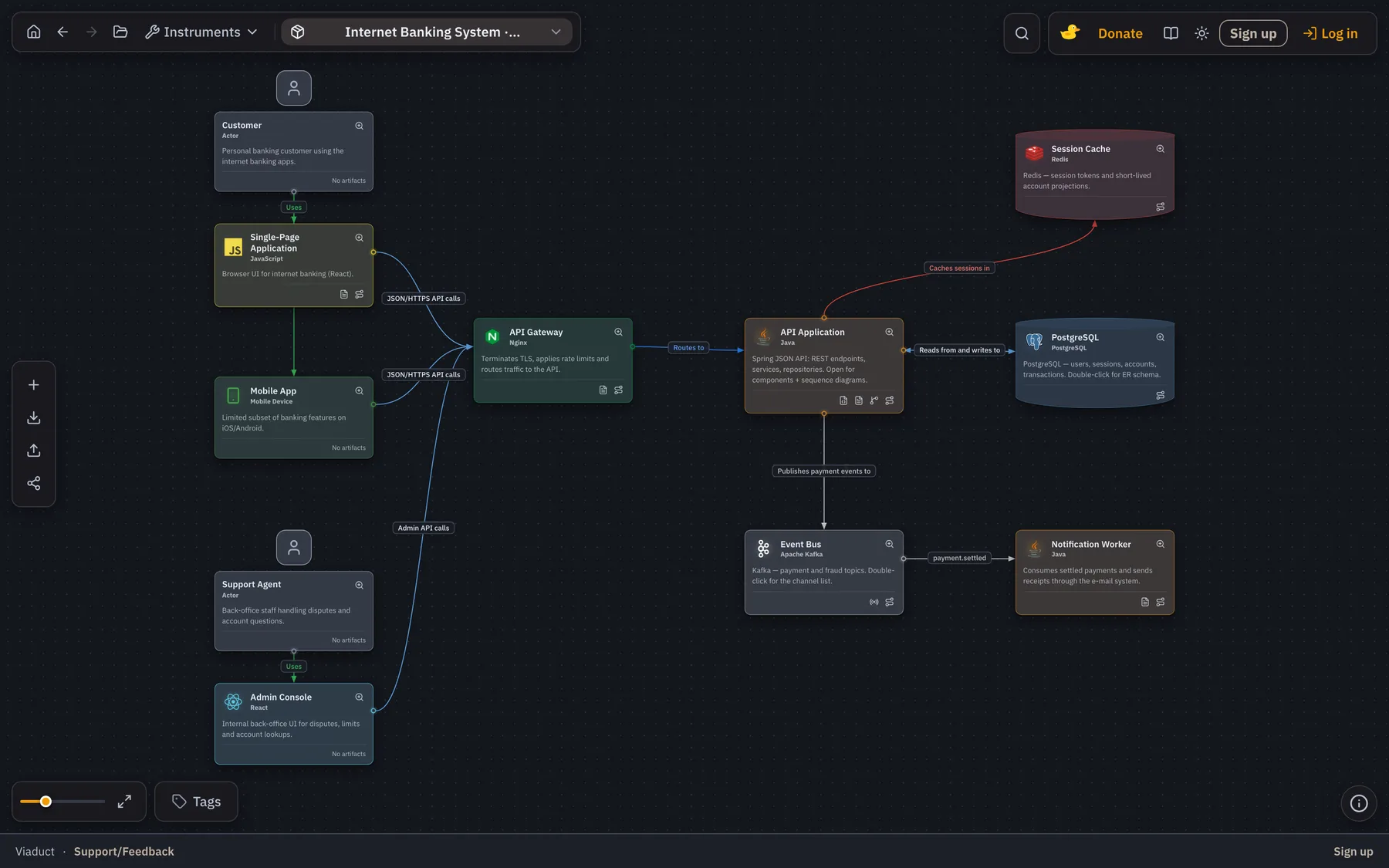Open the info icon in bottom corner
Screen dimensions: 1389x868
(1359, 803)
